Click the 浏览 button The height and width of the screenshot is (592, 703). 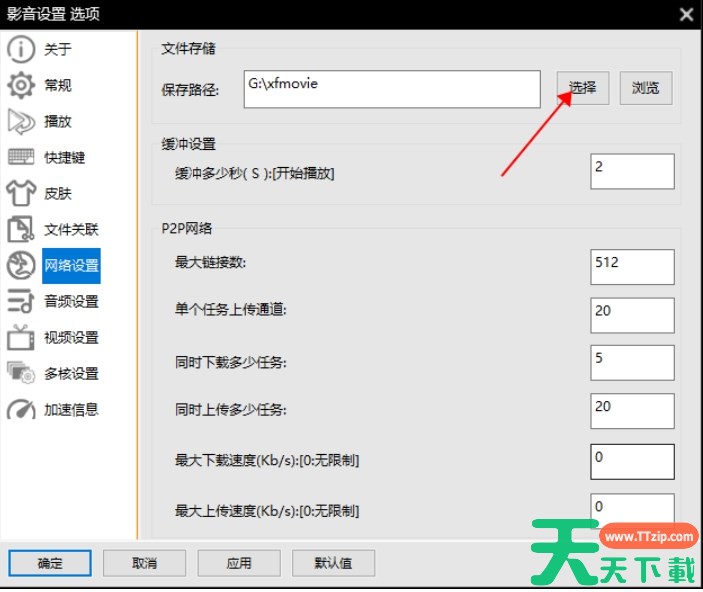pyautogui.click(x=646, y=88)
